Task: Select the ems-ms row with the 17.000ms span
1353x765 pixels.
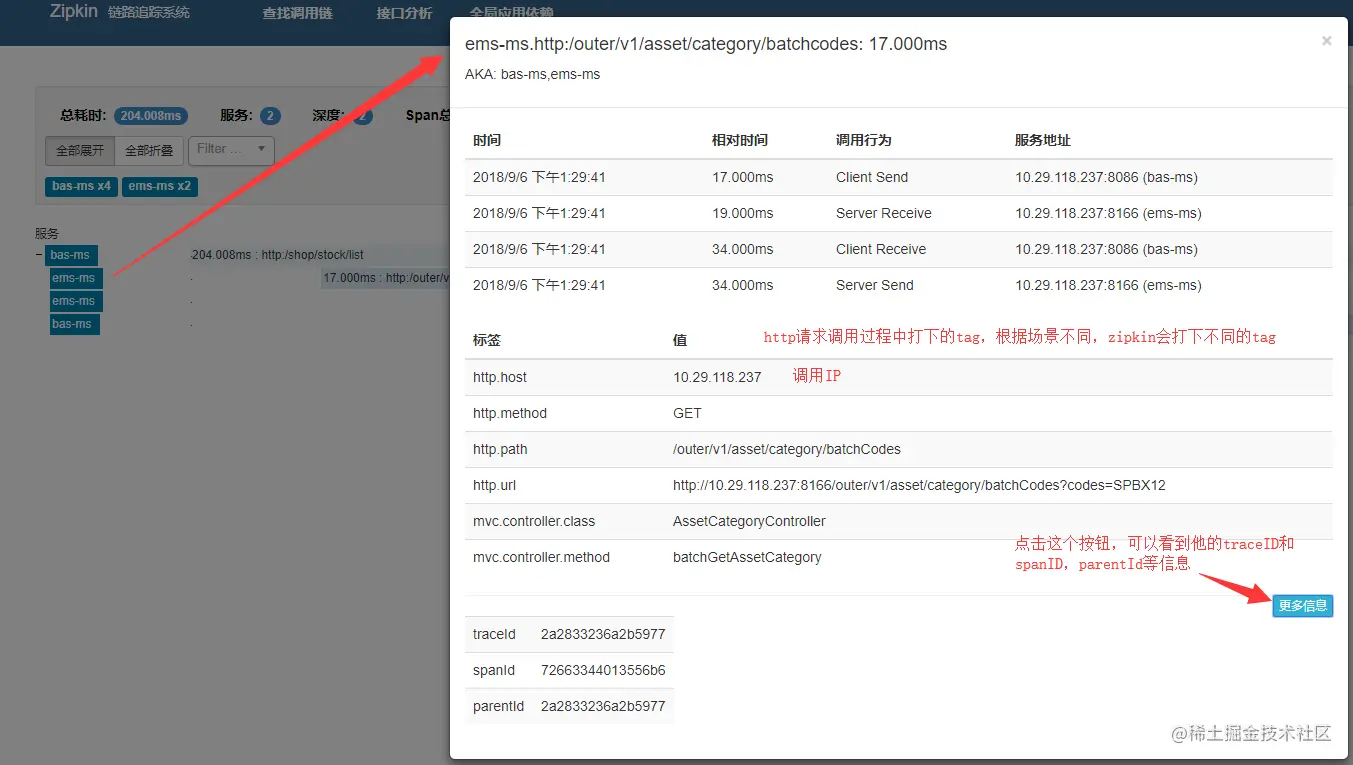Action: (74, 278)
